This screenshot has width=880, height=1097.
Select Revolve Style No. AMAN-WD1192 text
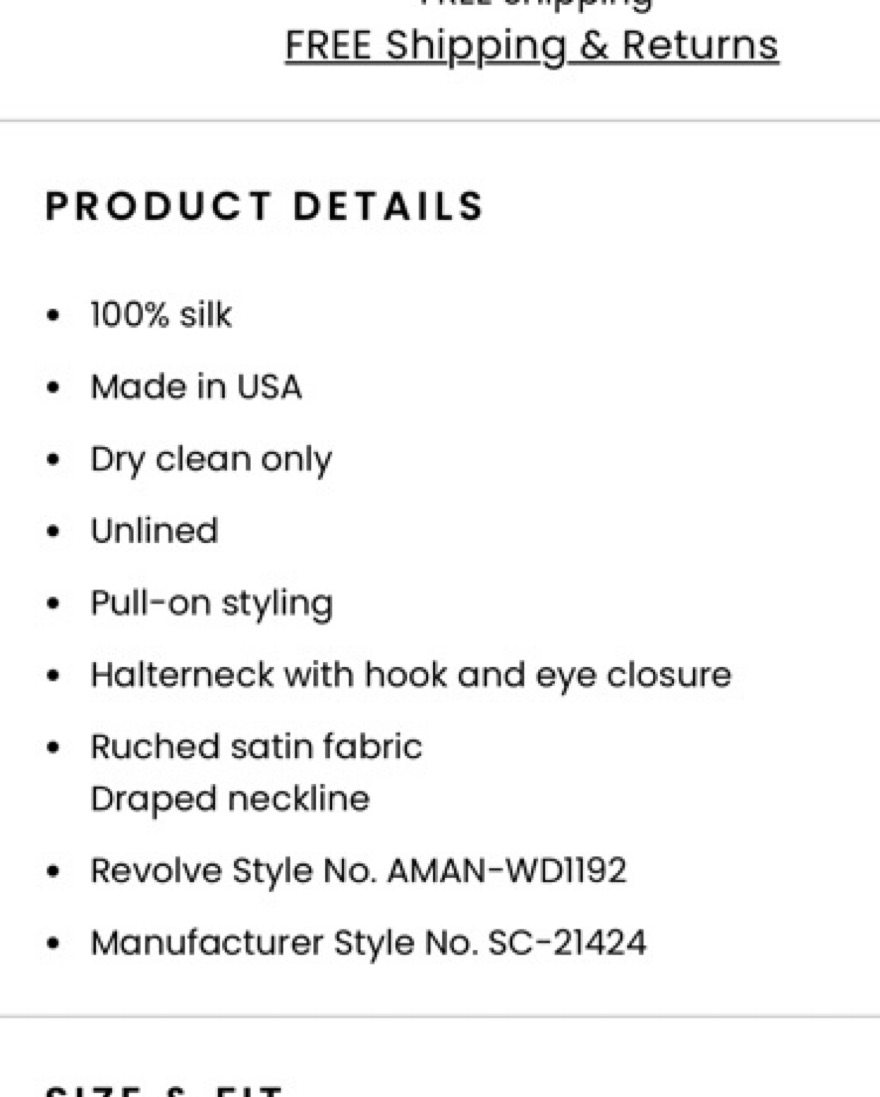(x=358, y=871)
